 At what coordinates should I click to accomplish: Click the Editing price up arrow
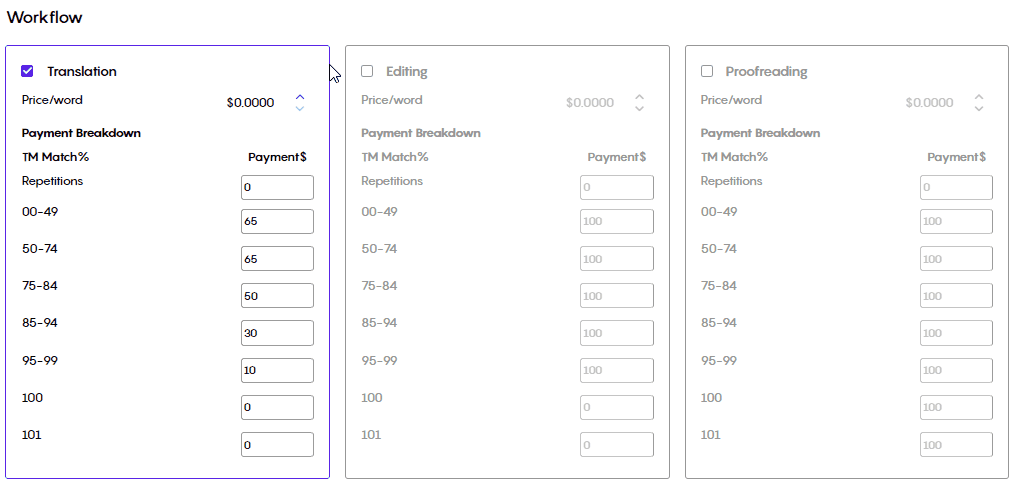pyautogui.click(x=640, y=97)
